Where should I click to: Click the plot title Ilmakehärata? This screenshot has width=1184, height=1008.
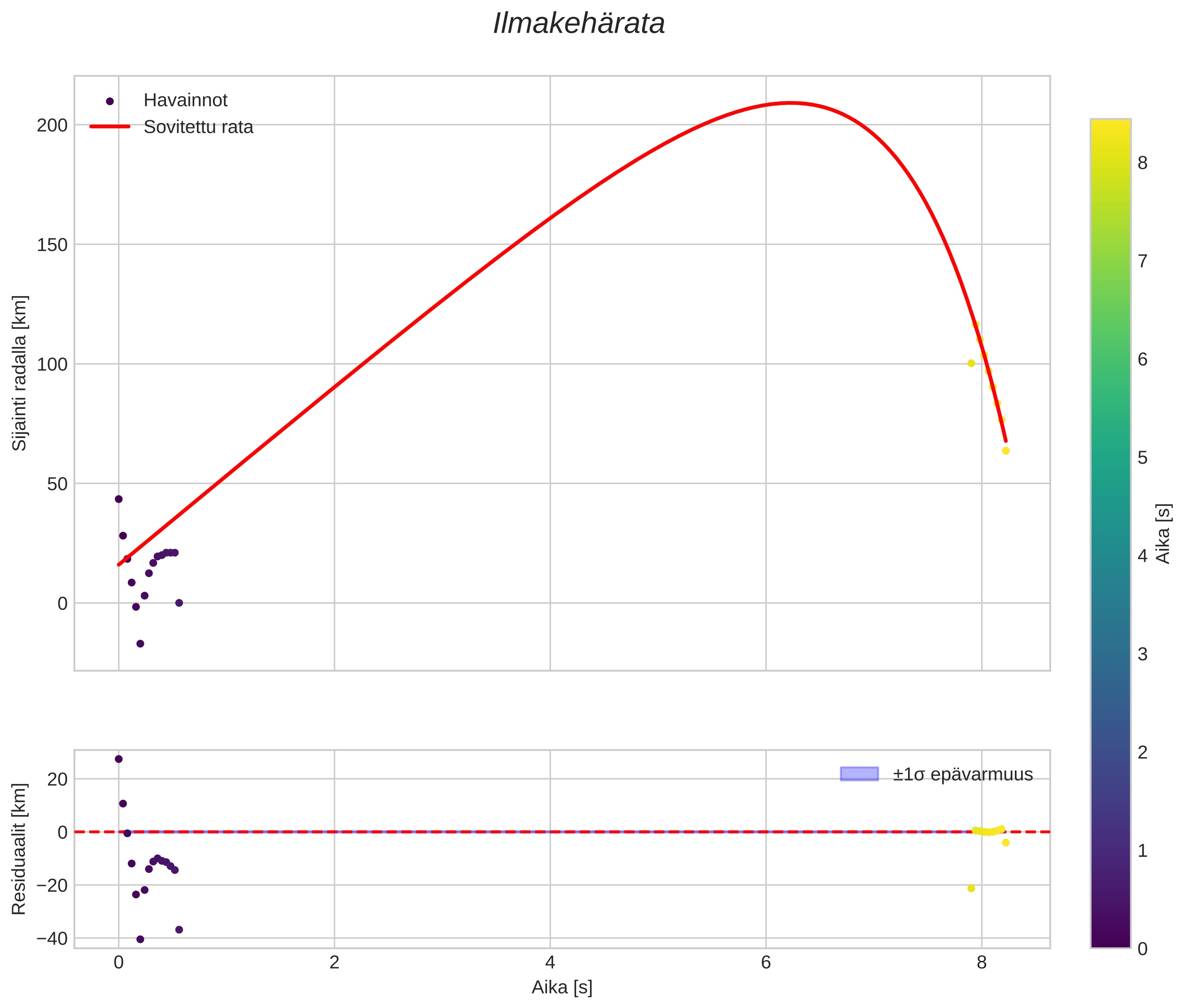pyautogui.click(x=579, y=24)
